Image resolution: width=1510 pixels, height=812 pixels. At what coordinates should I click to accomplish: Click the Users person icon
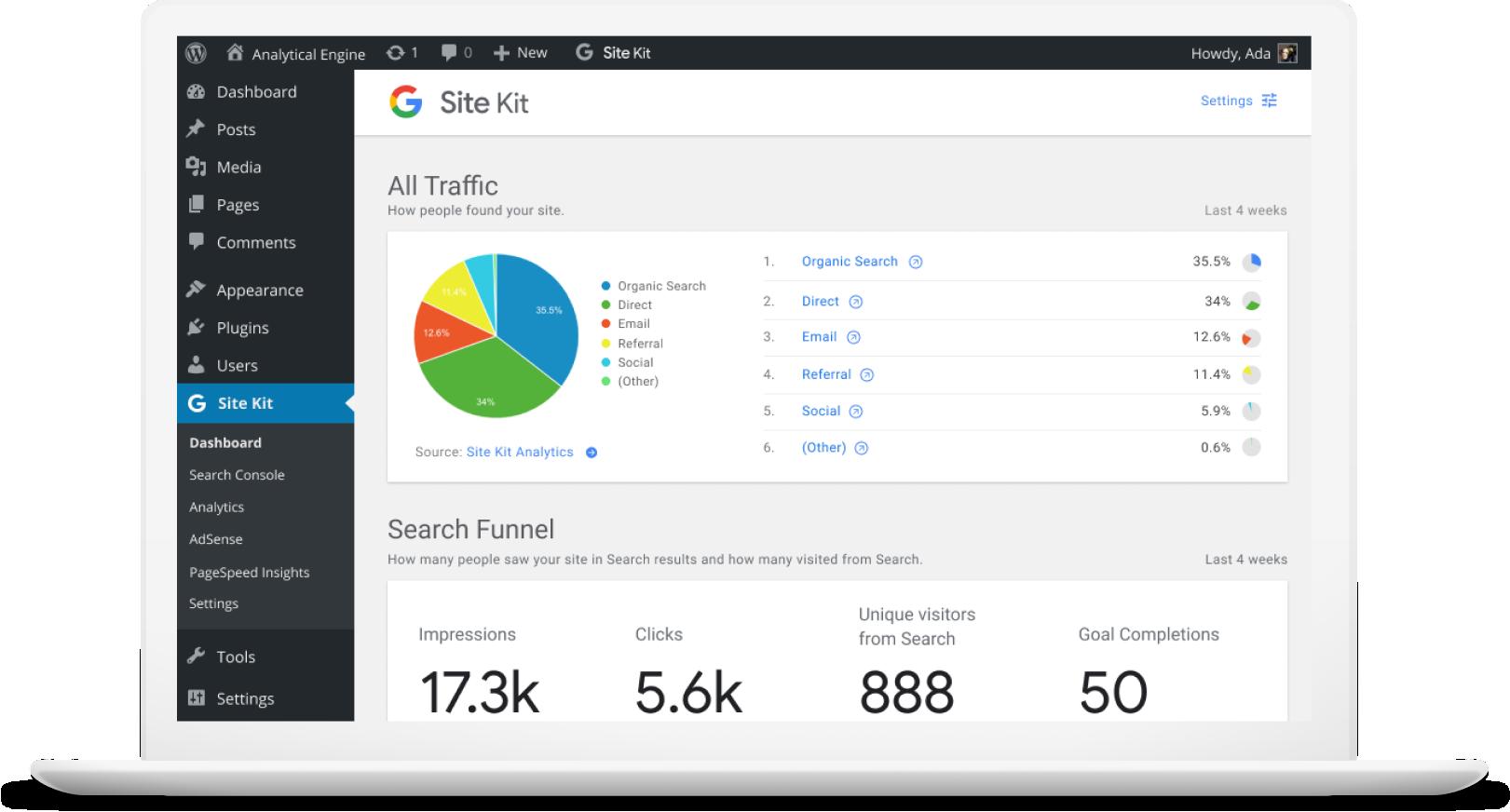coord(196,364)
